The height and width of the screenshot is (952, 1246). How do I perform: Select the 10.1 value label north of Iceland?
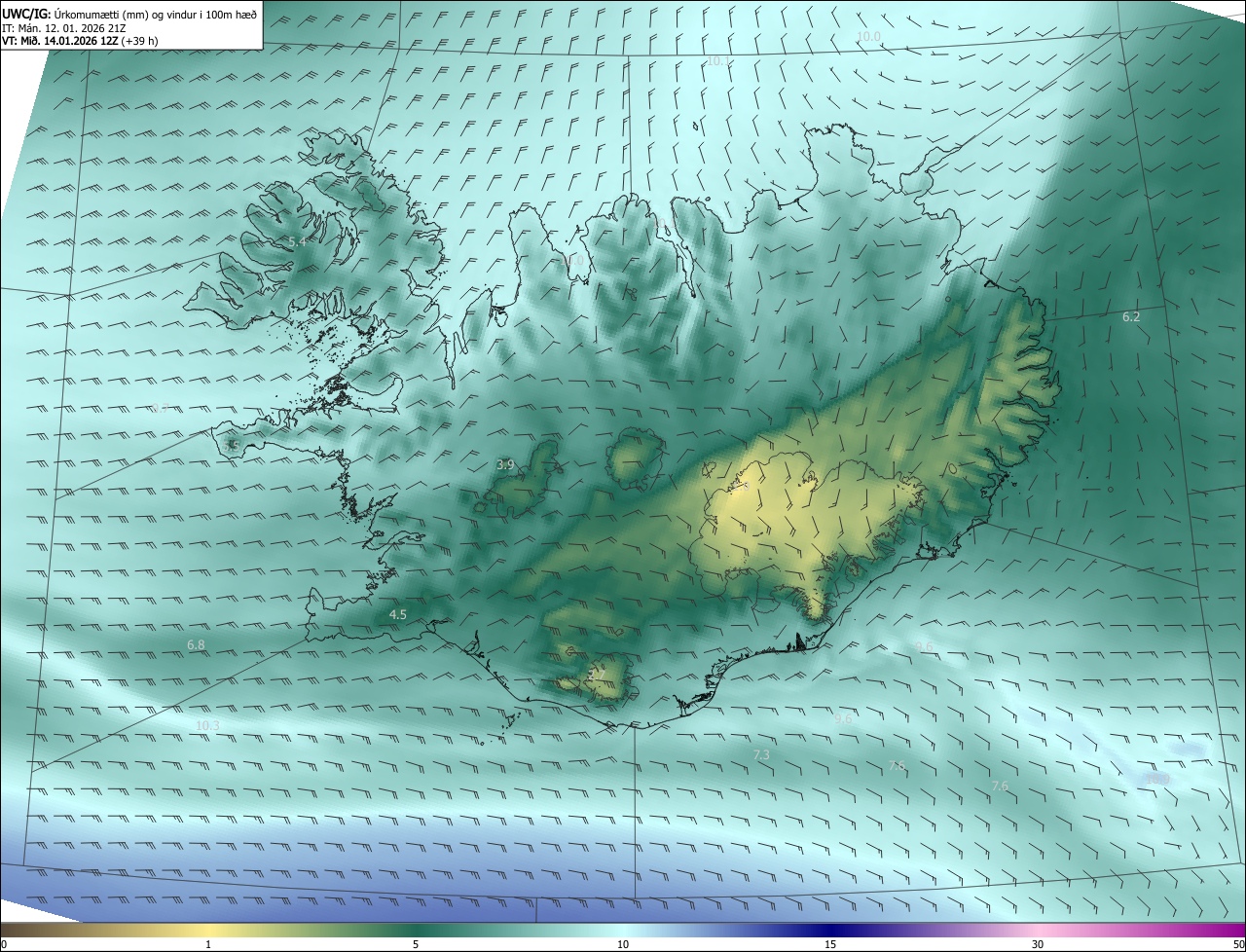coord(717,60)
